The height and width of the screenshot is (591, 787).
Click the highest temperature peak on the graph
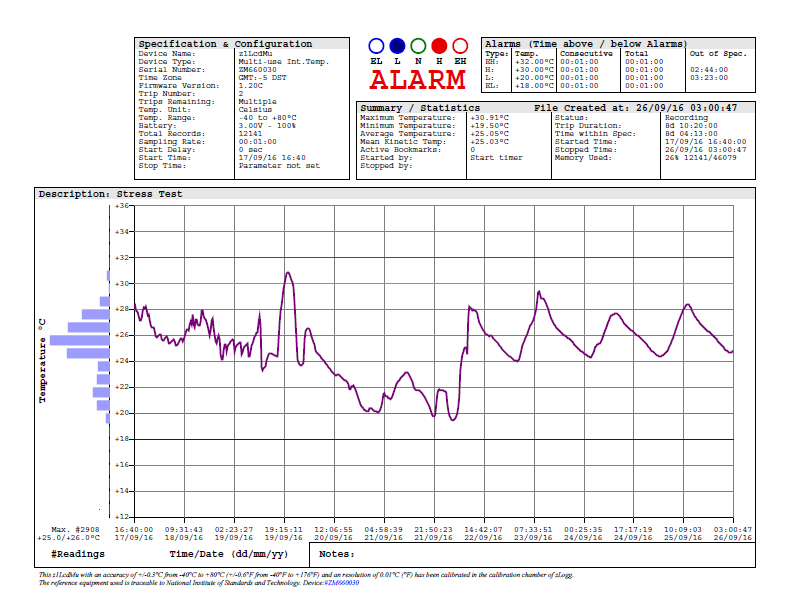click(x=288, y=273)
